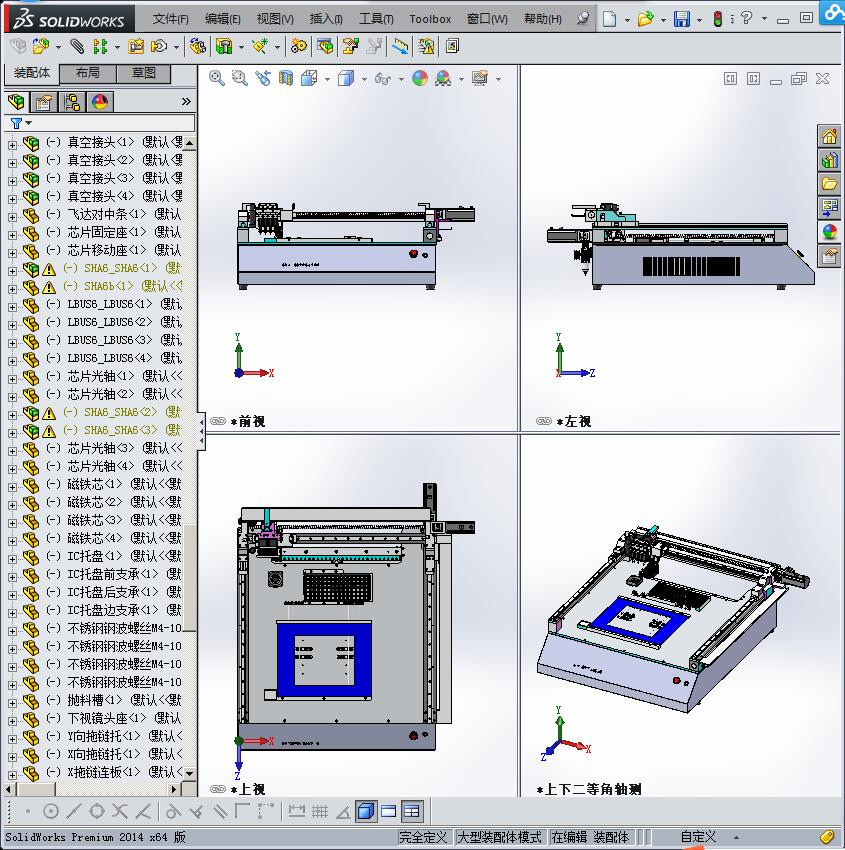Expand the SHA6b<1> tree node
845x850 pixels.
[12, 289]
